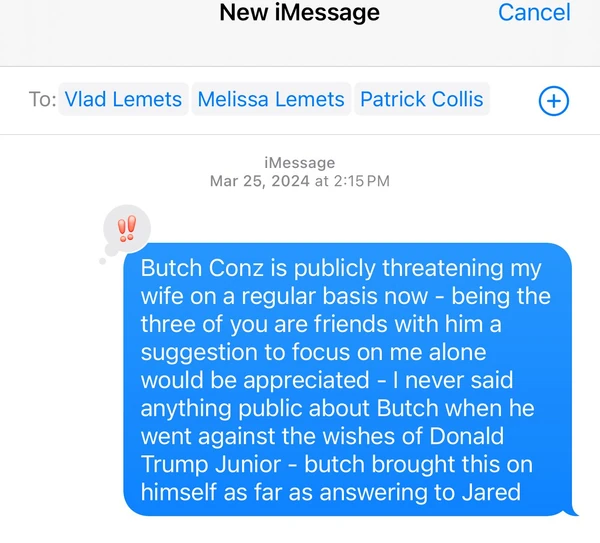The width and height of the screenshot is (600, 543).
Task: Click the New iMessage title
Action: point(300,12)
